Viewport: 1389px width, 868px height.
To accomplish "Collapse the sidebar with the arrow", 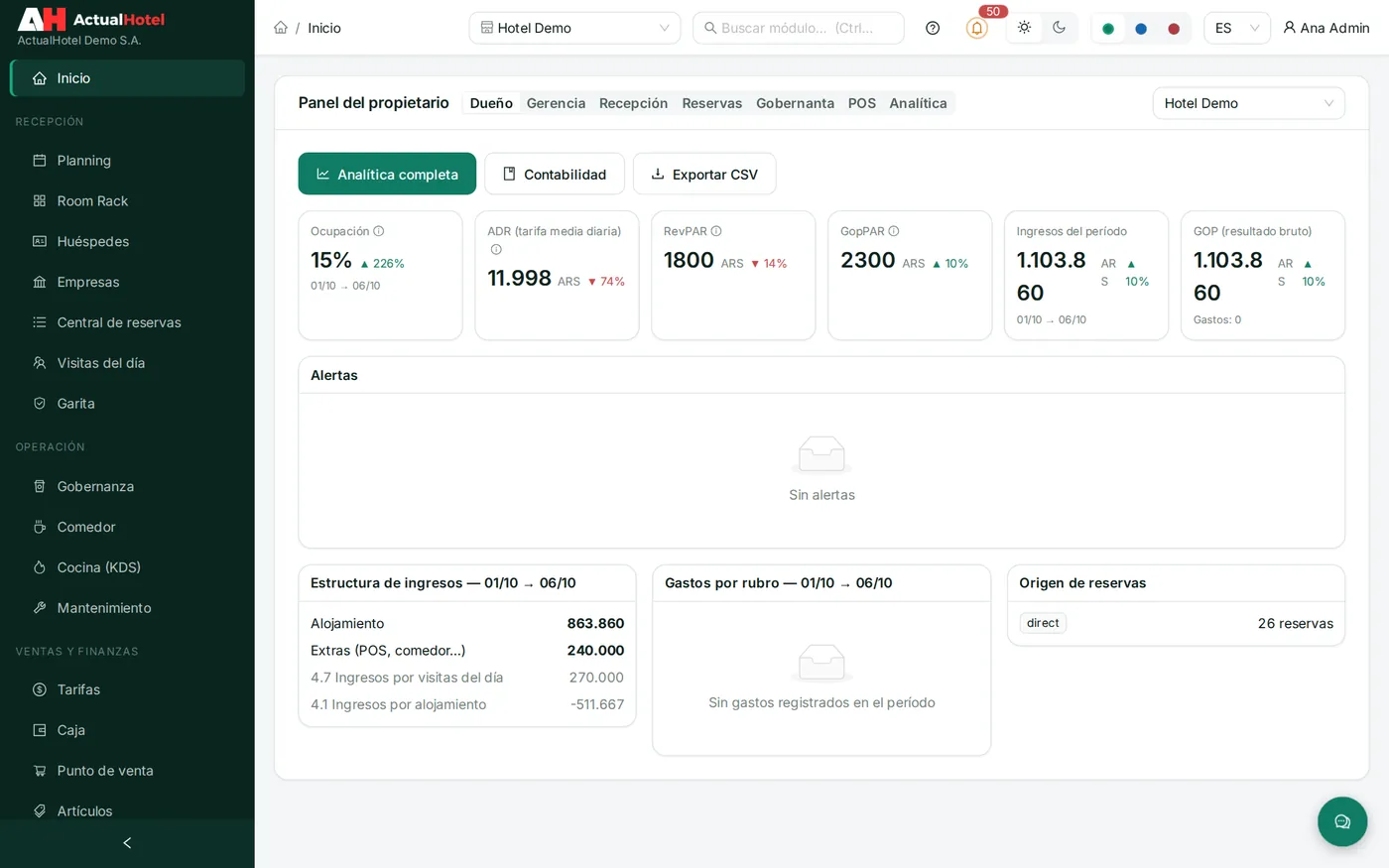I will pos(127,843).
